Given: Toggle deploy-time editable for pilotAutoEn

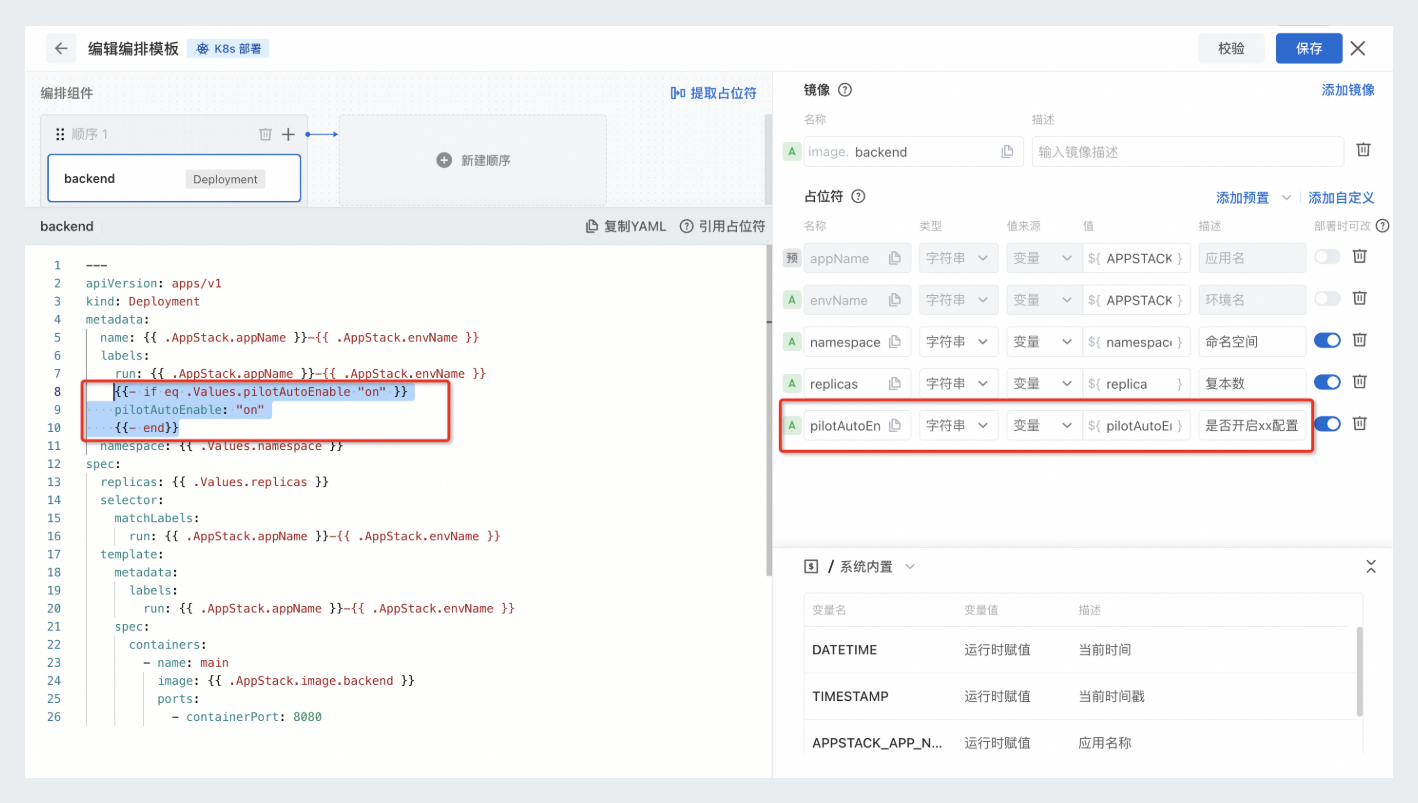Looking at the screenshot, I should point(1327,424).
